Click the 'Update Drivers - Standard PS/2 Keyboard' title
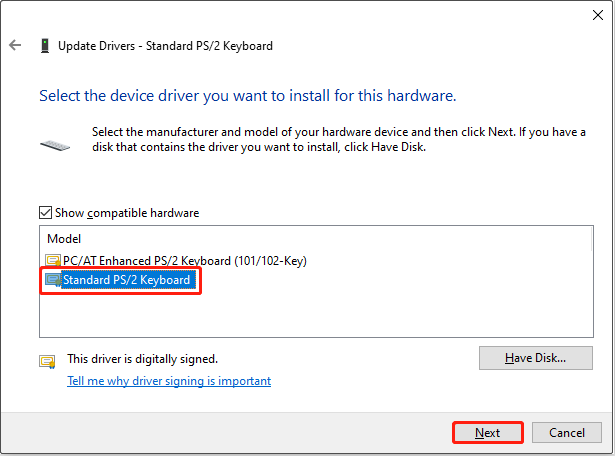The width and height of the screenshot is (615, 456). pyautogui.click(x=165, y=45)
